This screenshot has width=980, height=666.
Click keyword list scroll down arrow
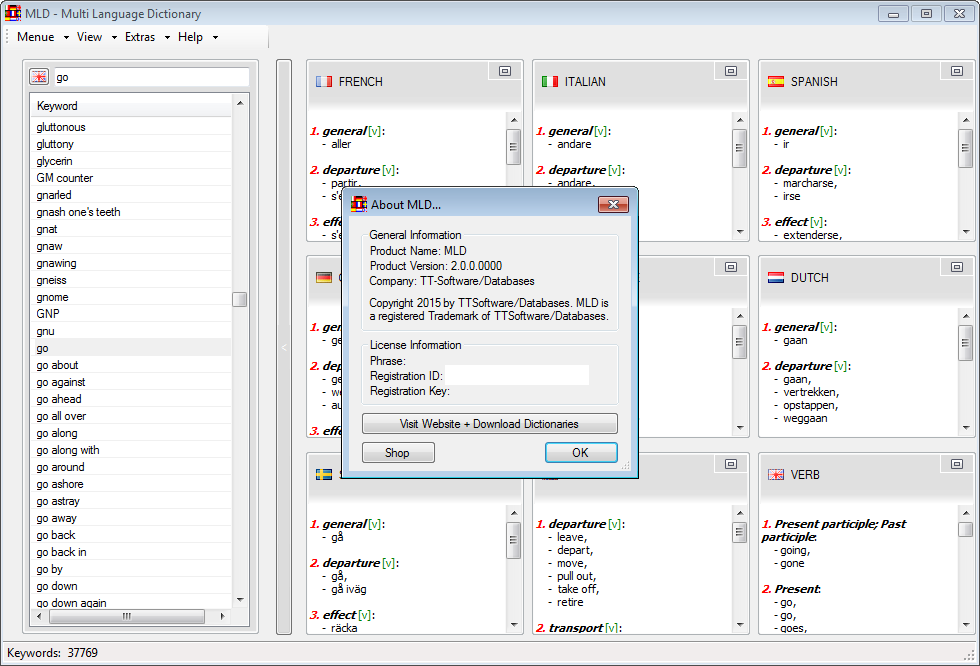point(239,600)
